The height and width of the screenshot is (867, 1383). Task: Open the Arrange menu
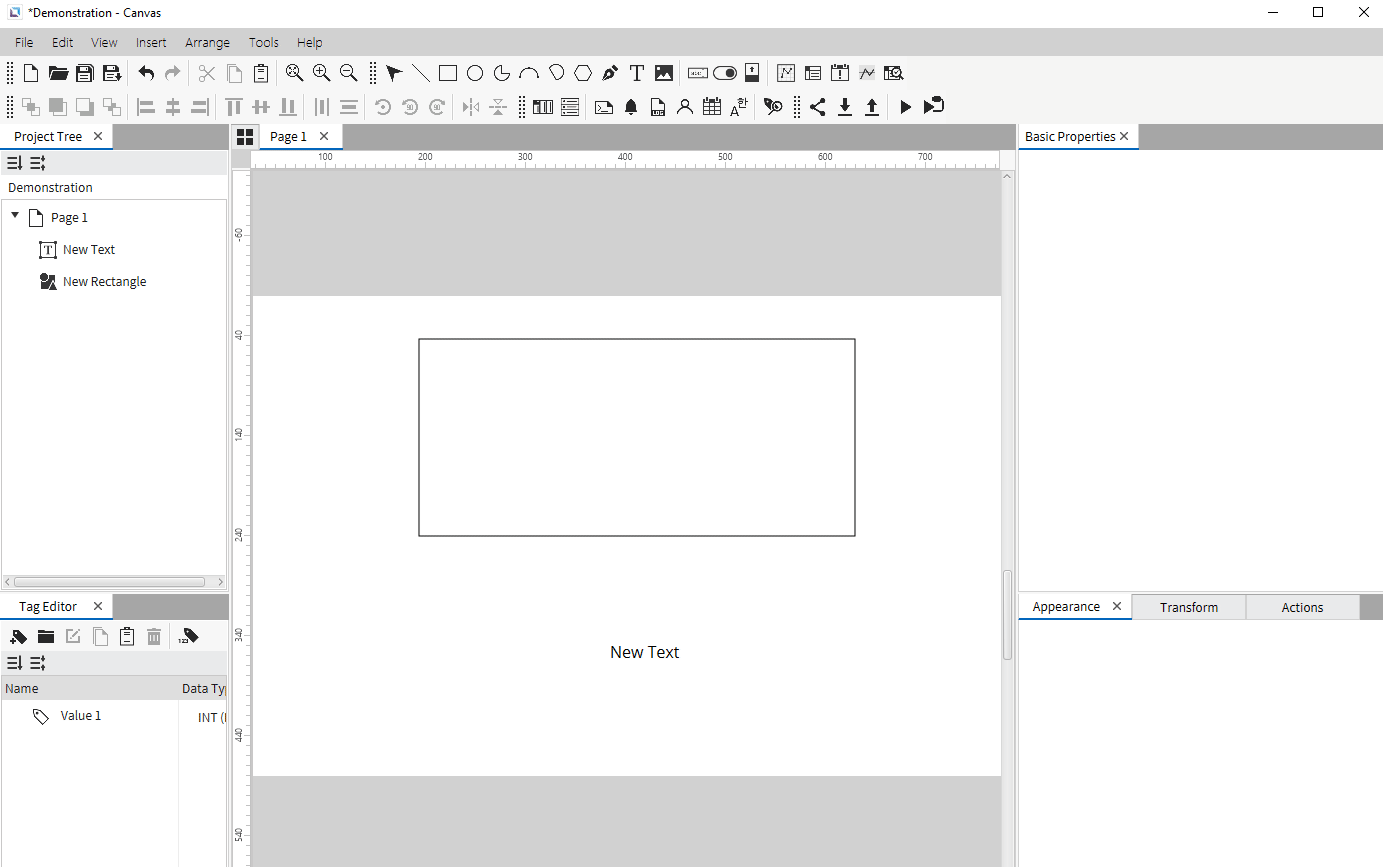[x=207, y=42]
